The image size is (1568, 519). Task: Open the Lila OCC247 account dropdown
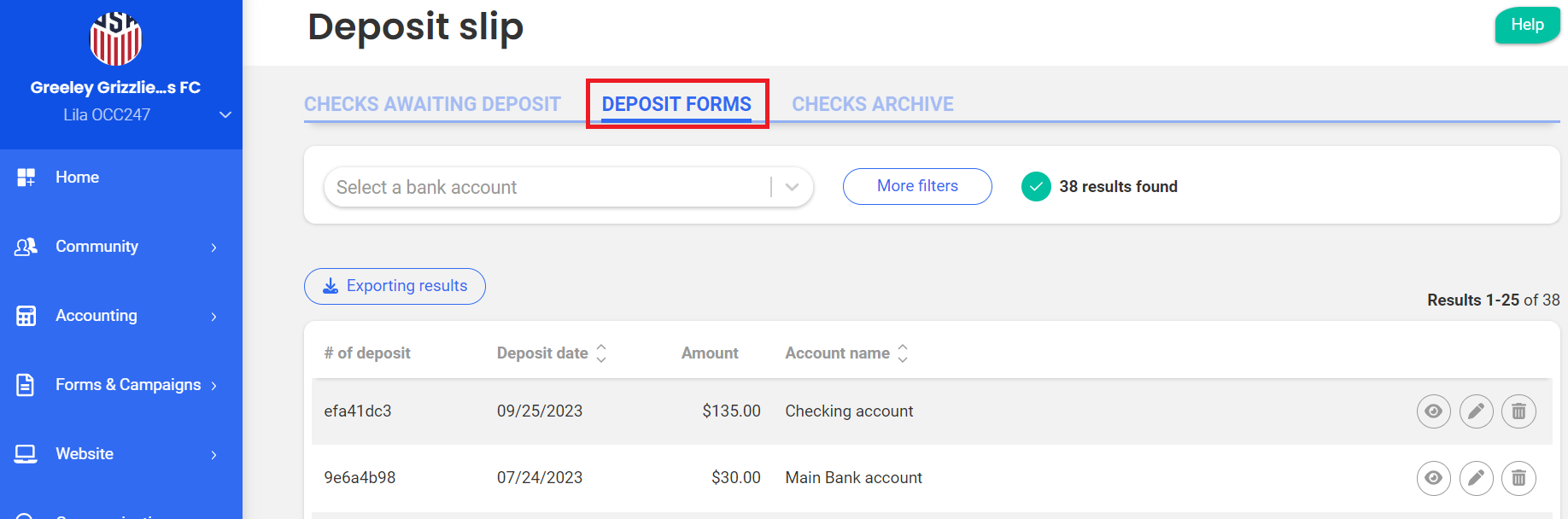(x=225, y=115)
